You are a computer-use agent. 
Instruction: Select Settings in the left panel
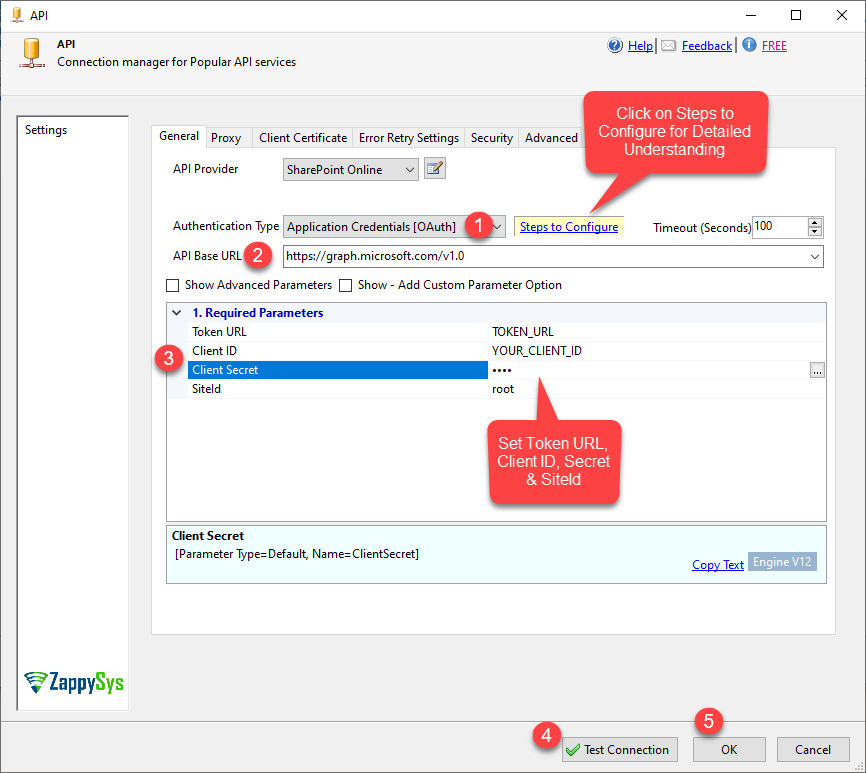tap(46, 130)
